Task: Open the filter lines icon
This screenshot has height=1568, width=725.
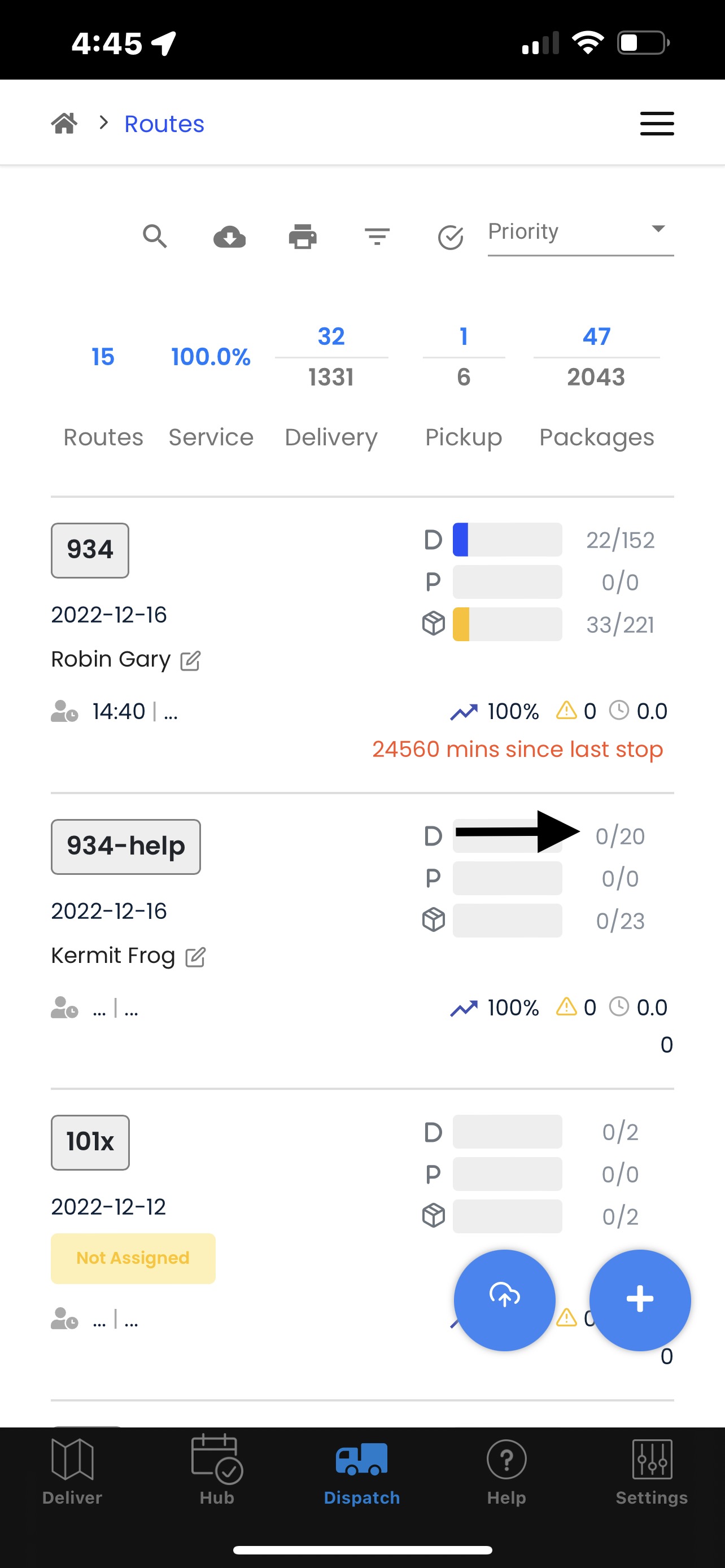Action: click(377, 237)
